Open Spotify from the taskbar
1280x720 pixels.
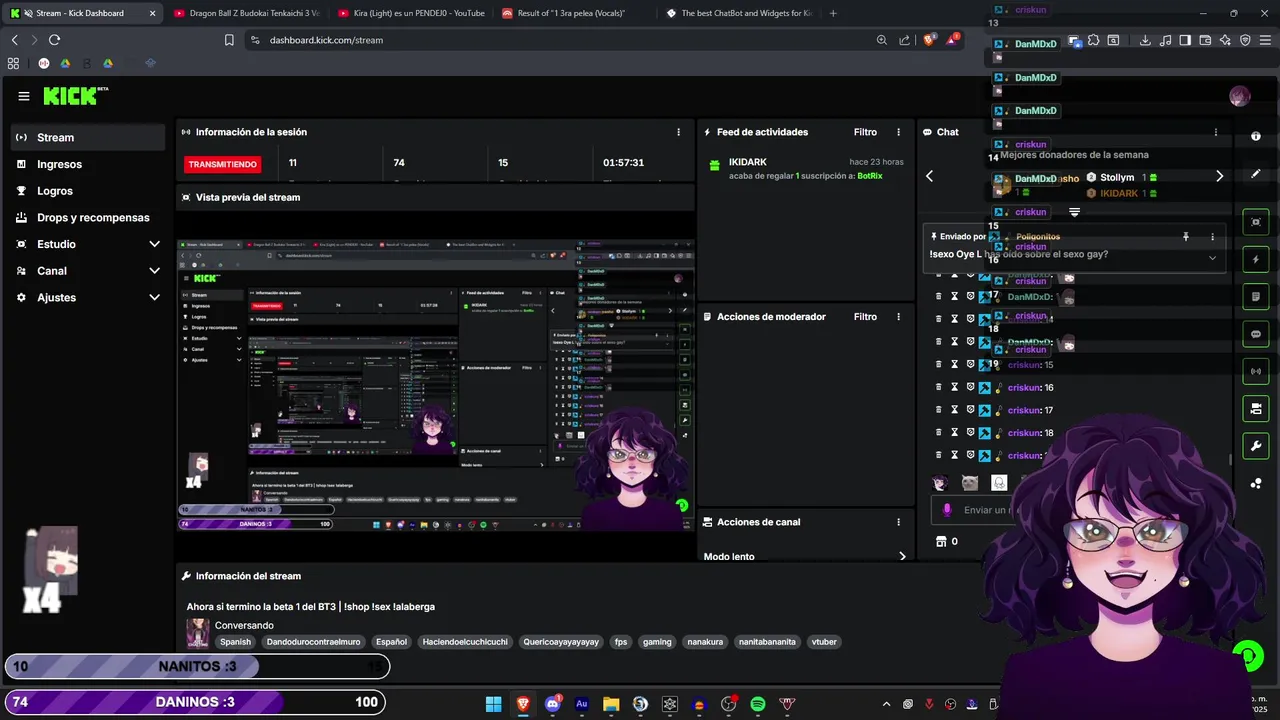click(758, 704)
